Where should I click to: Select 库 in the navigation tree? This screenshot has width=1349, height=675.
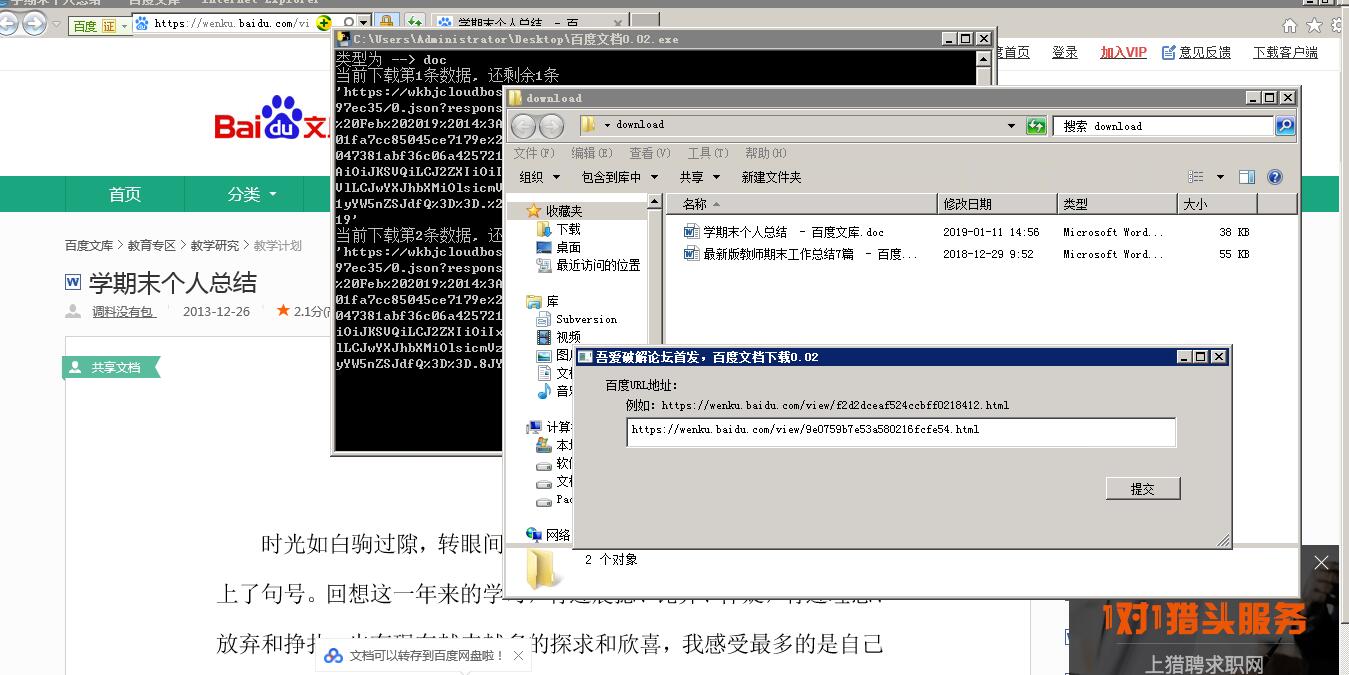click(552, 301)
